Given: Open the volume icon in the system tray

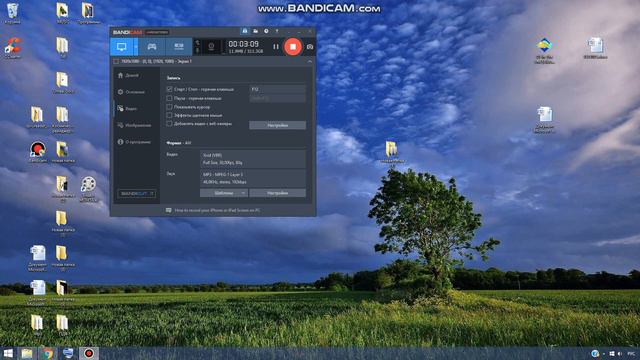Looking at the screenshot, I should pyautogui.click(x=620, y=353).
